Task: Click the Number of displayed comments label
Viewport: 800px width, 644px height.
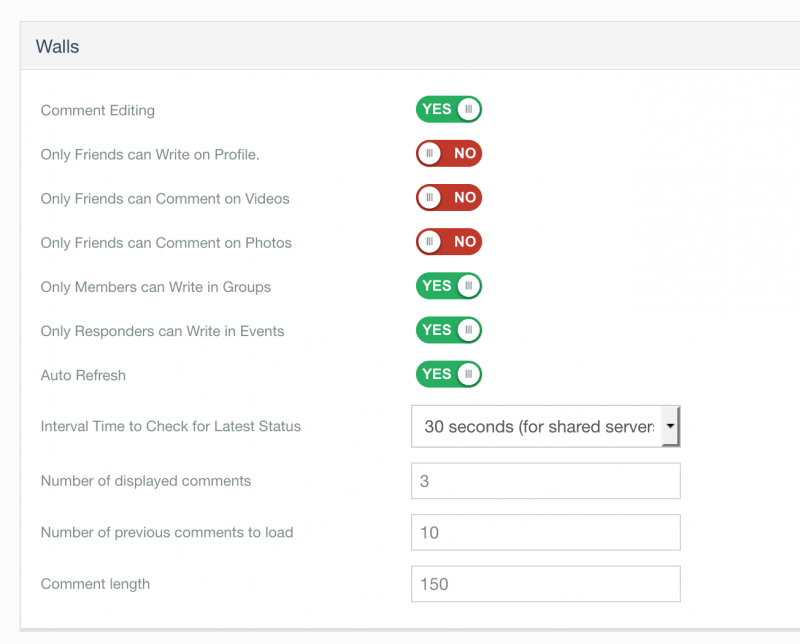Action: (x=146, y=481)
